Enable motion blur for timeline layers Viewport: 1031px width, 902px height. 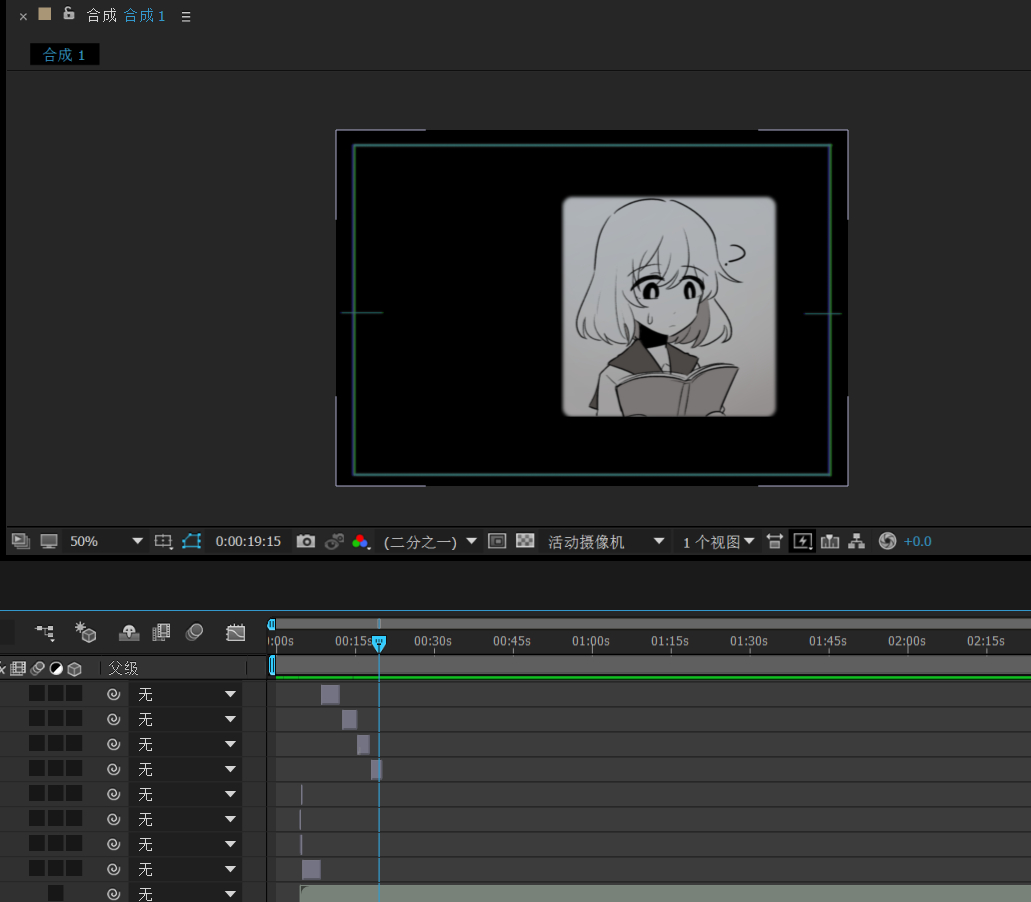click(x=195, y=632)
